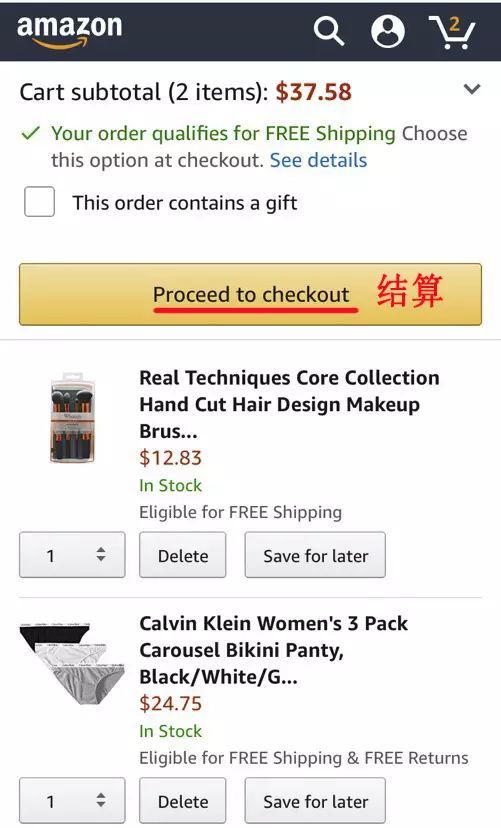Screen dimensions: 501x828
Task: Tick the 'This order contains a gift' checkbox
Action: pos(40,202)
